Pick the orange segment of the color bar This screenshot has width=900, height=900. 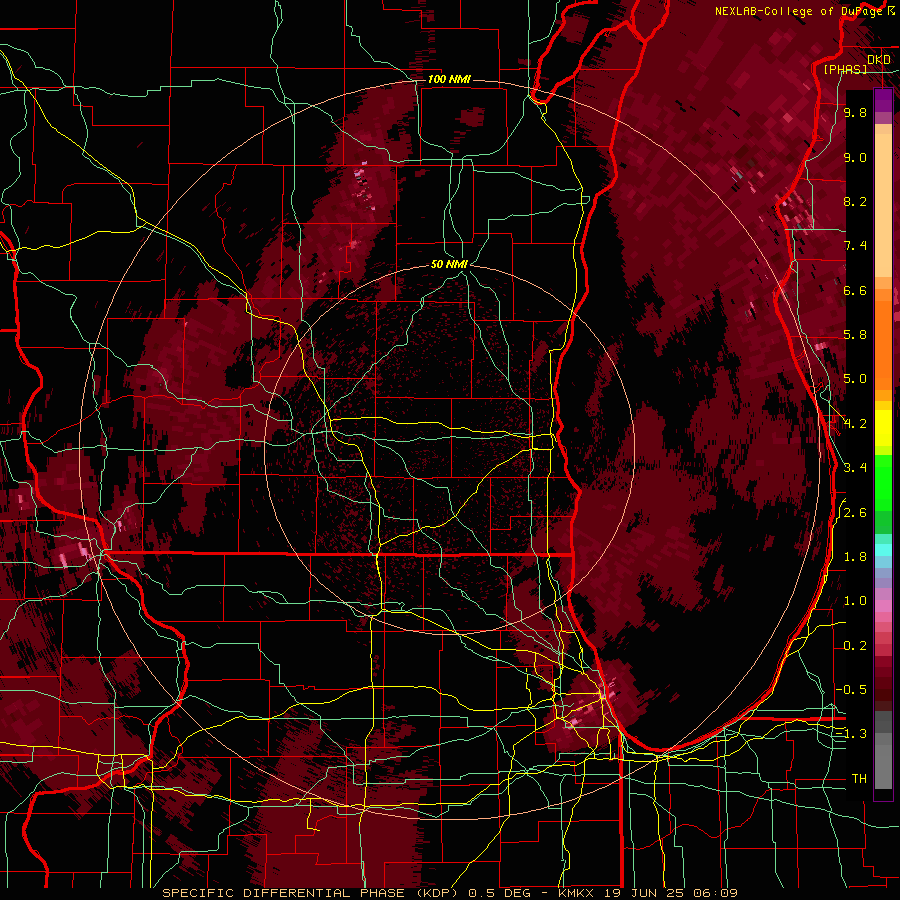point(883,346)
